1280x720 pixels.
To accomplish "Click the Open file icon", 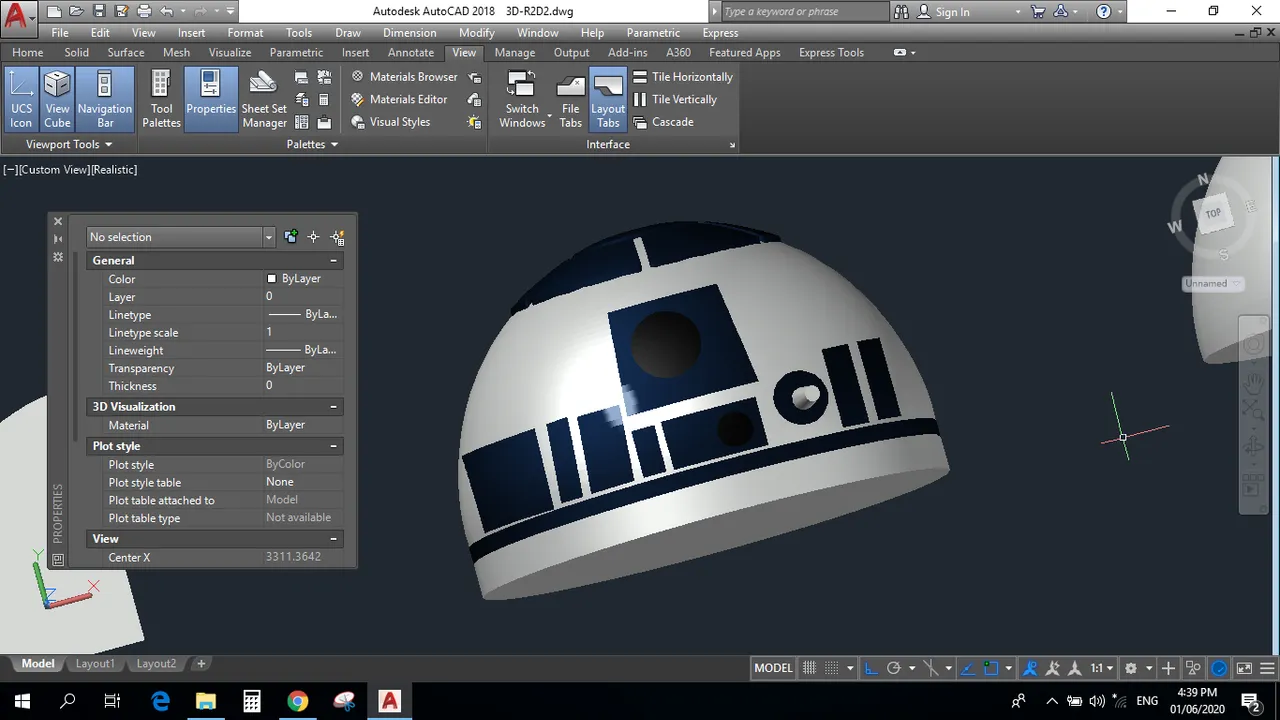I will [76, 12].
